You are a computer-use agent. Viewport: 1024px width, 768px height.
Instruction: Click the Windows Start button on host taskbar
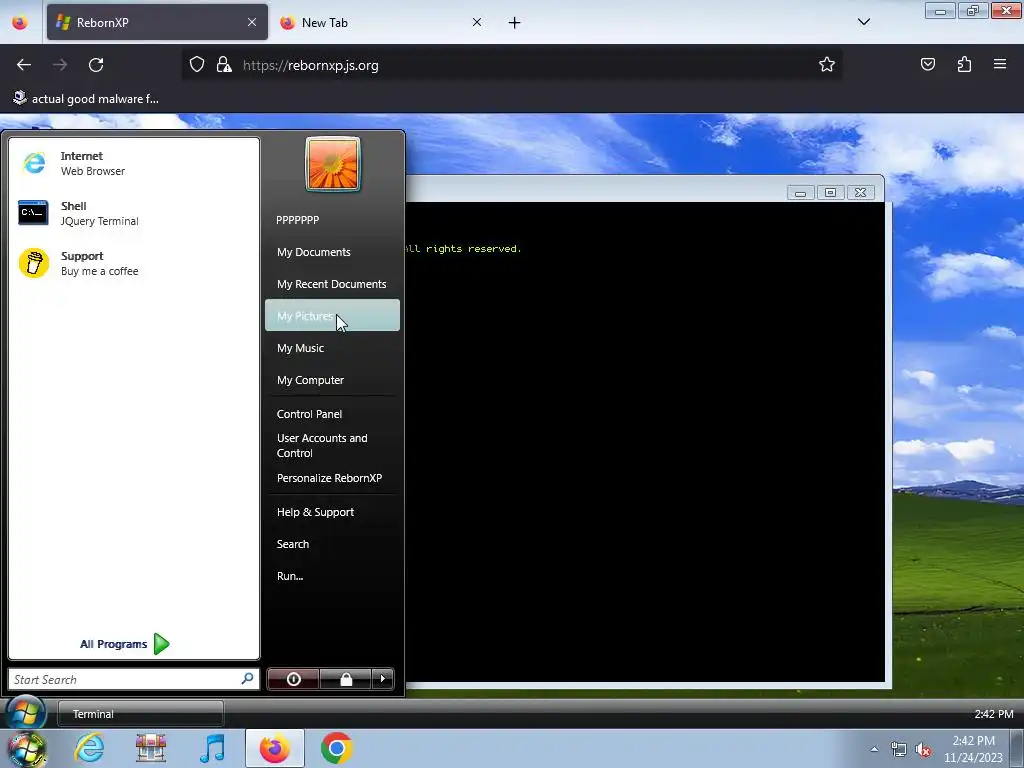[27, 748]
